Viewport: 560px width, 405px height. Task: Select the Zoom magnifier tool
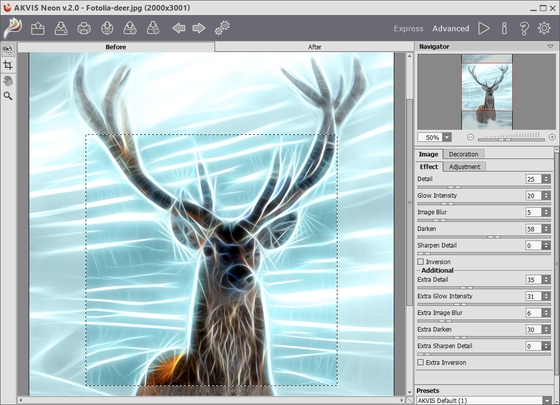(x=8, y=96)
